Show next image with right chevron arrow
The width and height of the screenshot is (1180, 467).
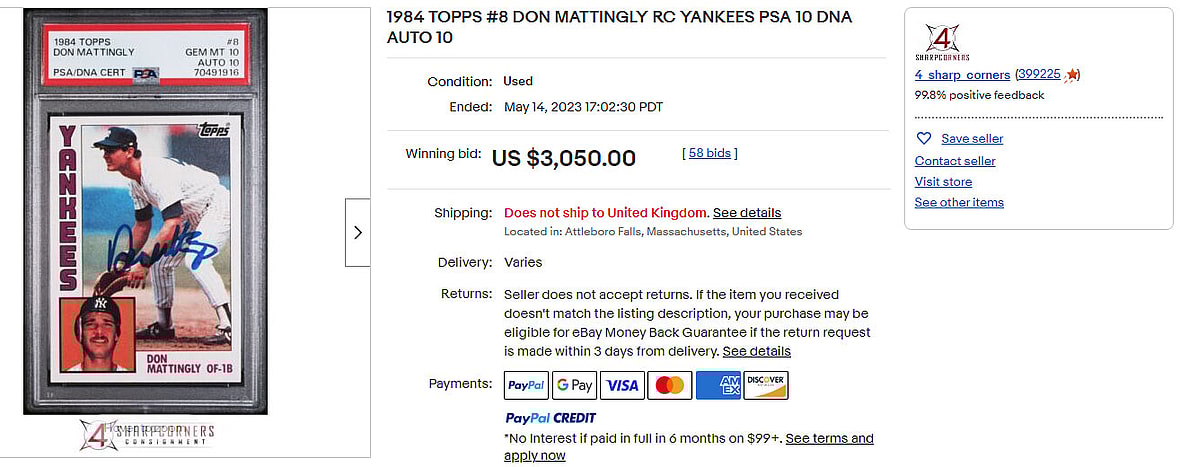358,232
